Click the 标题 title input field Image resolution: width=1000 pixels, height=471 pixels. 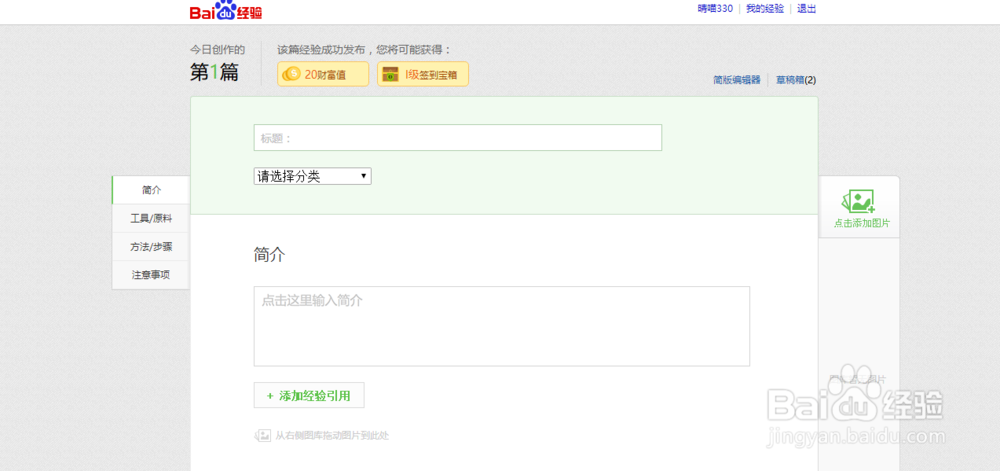(x=458, y=138)
